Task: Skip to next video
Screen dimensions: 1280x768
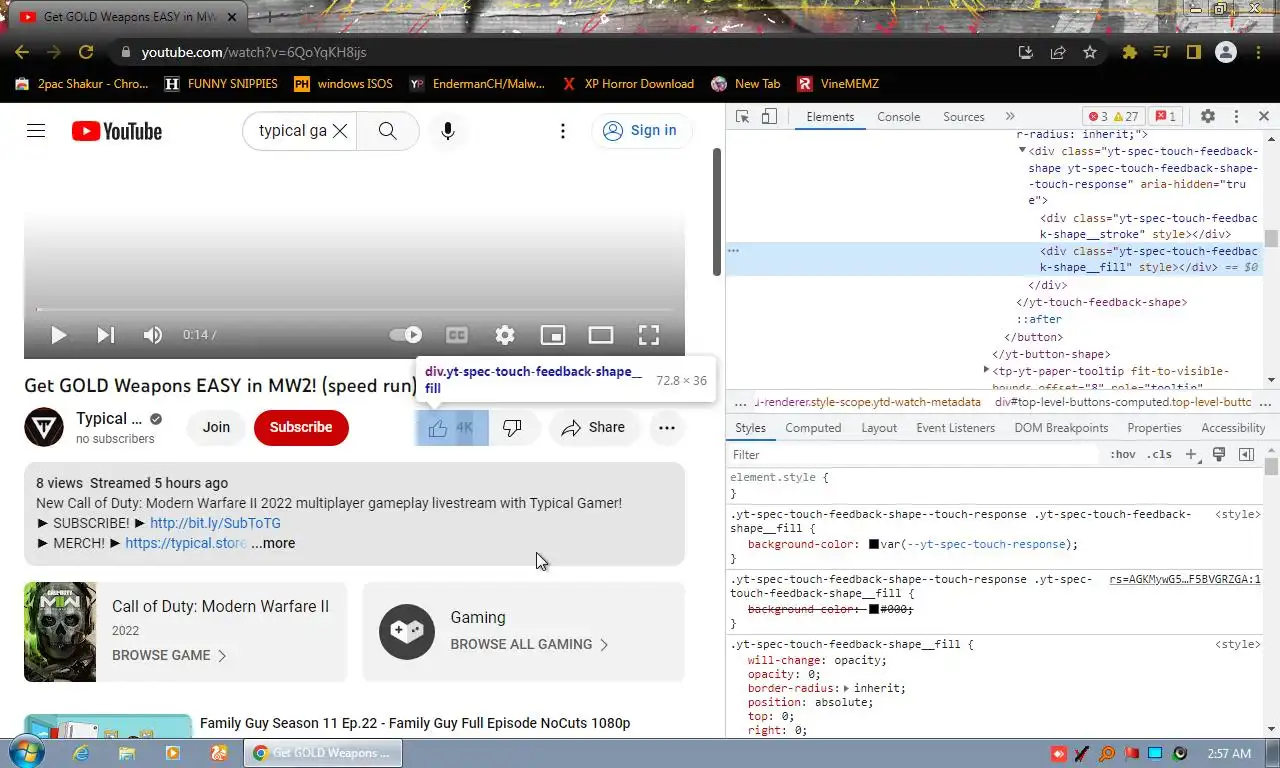Action: 105,335
